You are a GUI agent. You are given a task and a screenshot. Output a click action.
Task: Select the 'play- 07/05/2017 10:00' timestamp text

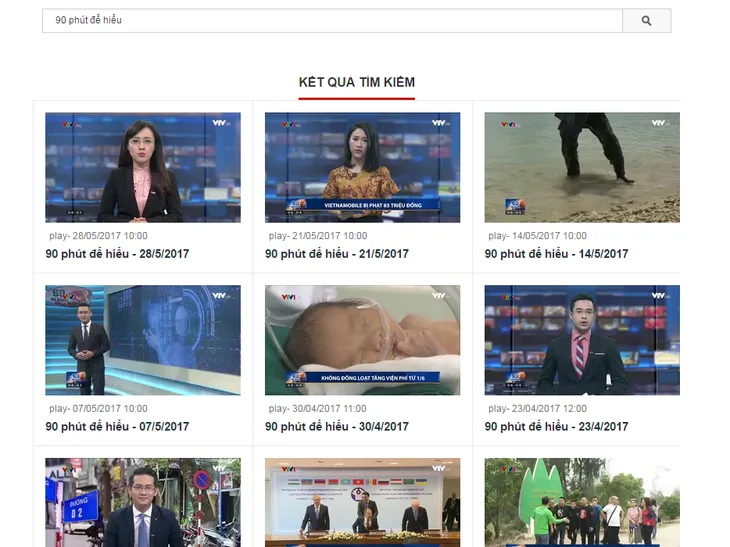[98, 408]
